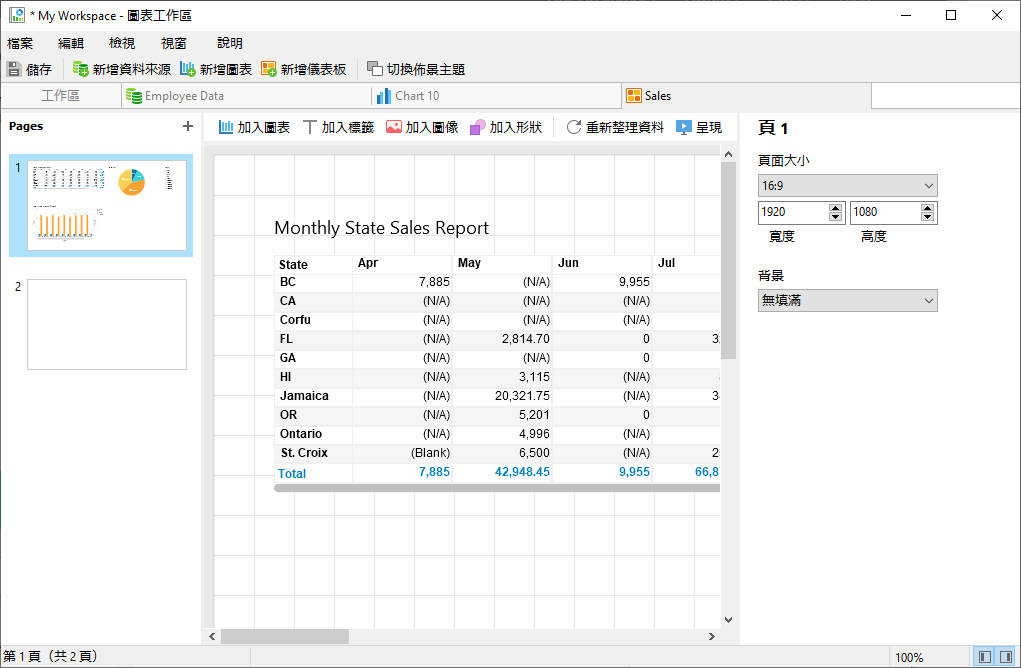The width and height of the screenshot is (1021, 668).
Task: Click 新增圖表 in the main toolbar
Action: 188,69
